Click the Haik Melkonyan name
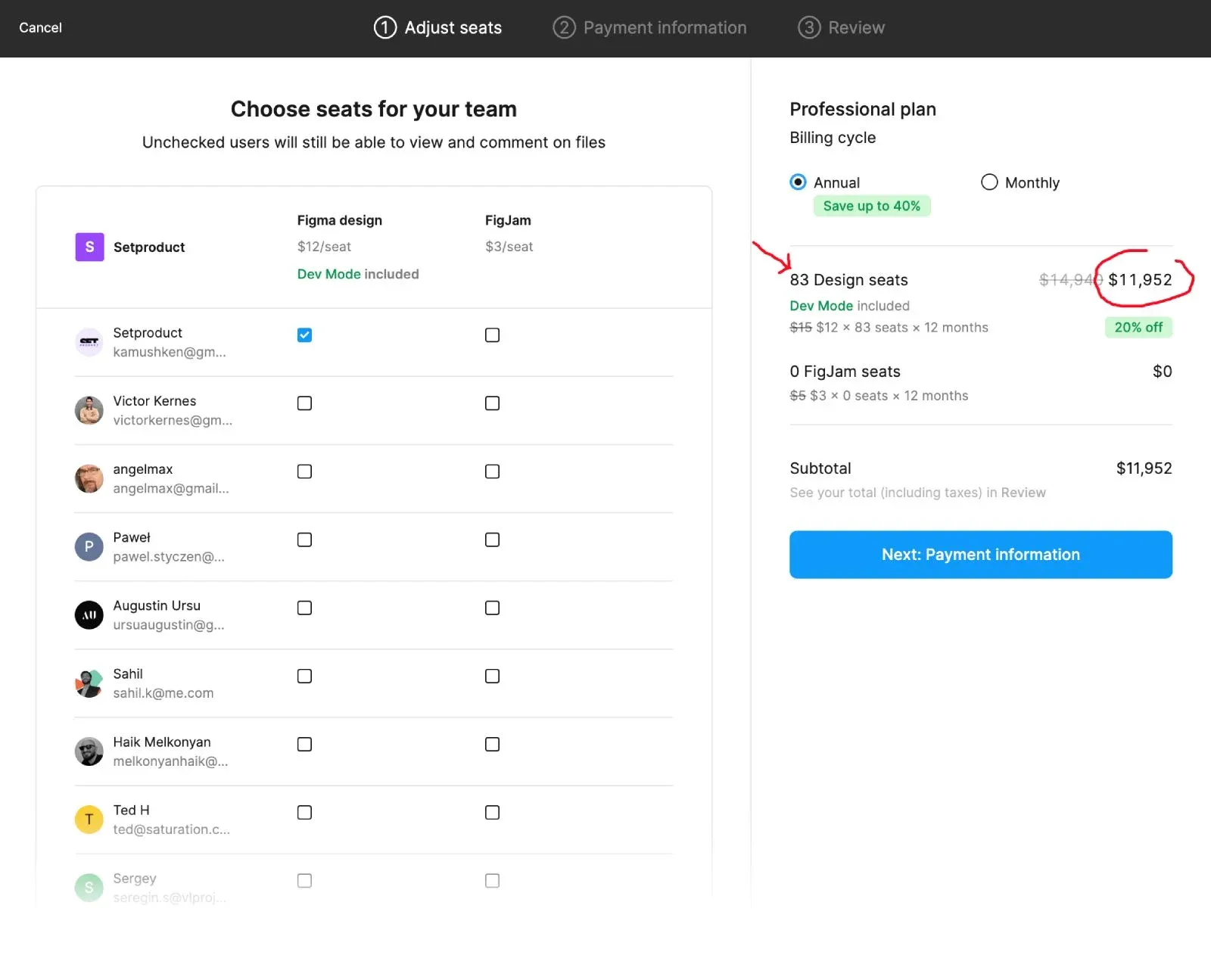This screenshot has height=980, width=1211. pyautogui.click(x=162, y=742)
